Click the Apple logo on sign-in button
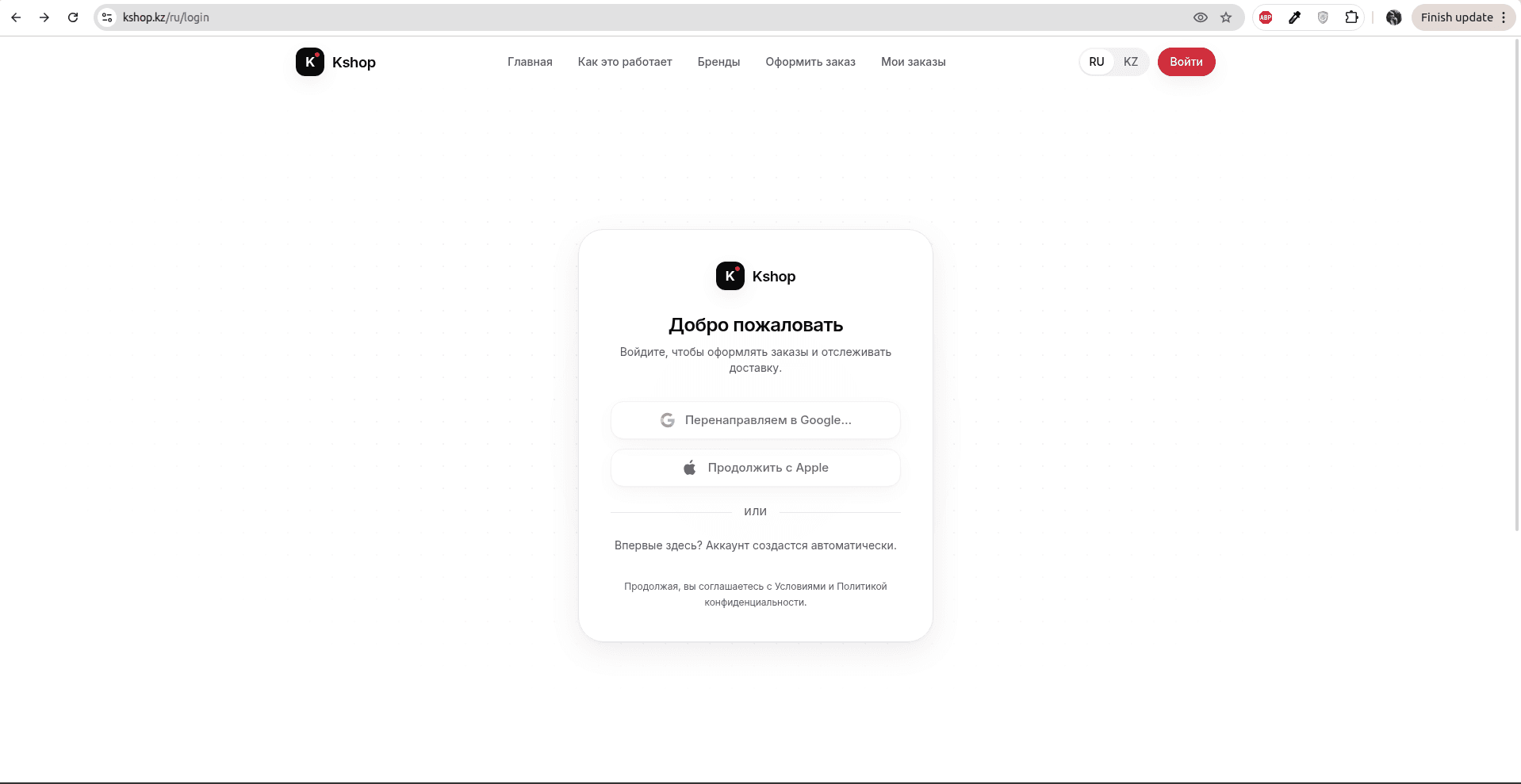Image resolution: width=1521 pixels, height=784 pixels. point(690,468)
